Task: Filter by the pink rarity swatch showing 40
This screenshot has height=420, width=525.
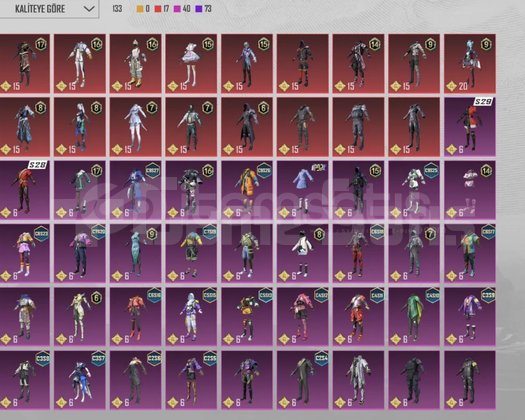Action: [182, 9]
